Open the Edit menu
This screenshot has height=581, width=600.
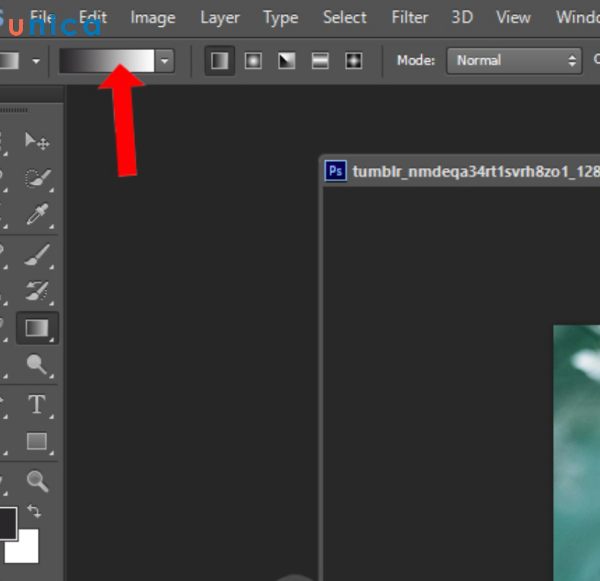[93, 18]
